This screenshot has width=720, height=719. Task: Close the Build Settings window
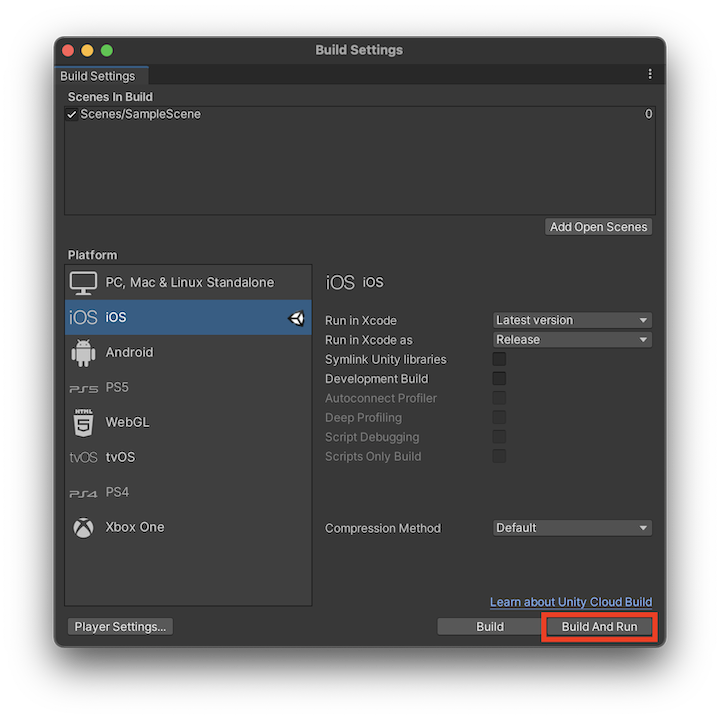(x=68, y=50)
